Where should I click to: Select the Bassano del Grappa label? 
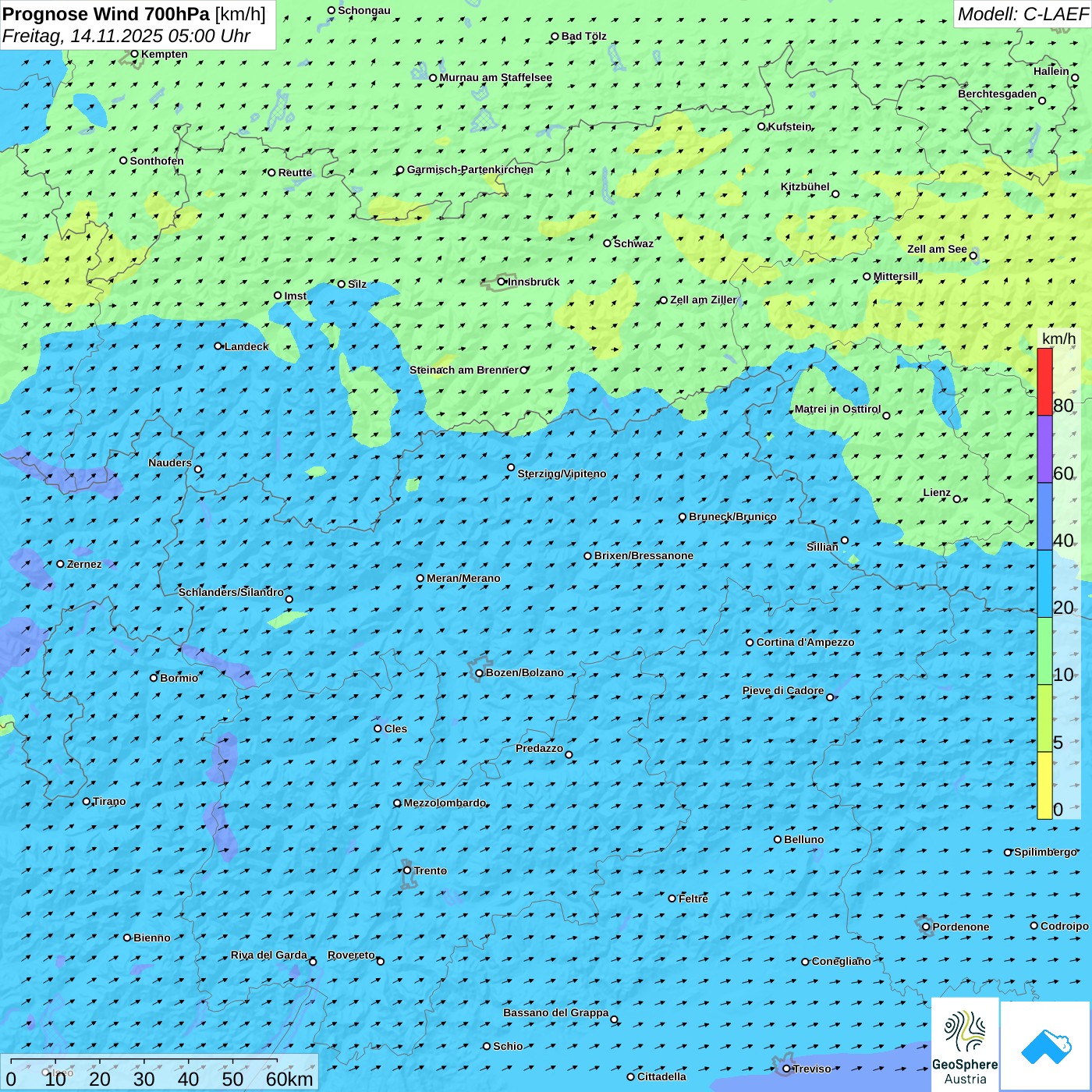click(x=555, y=1012)
